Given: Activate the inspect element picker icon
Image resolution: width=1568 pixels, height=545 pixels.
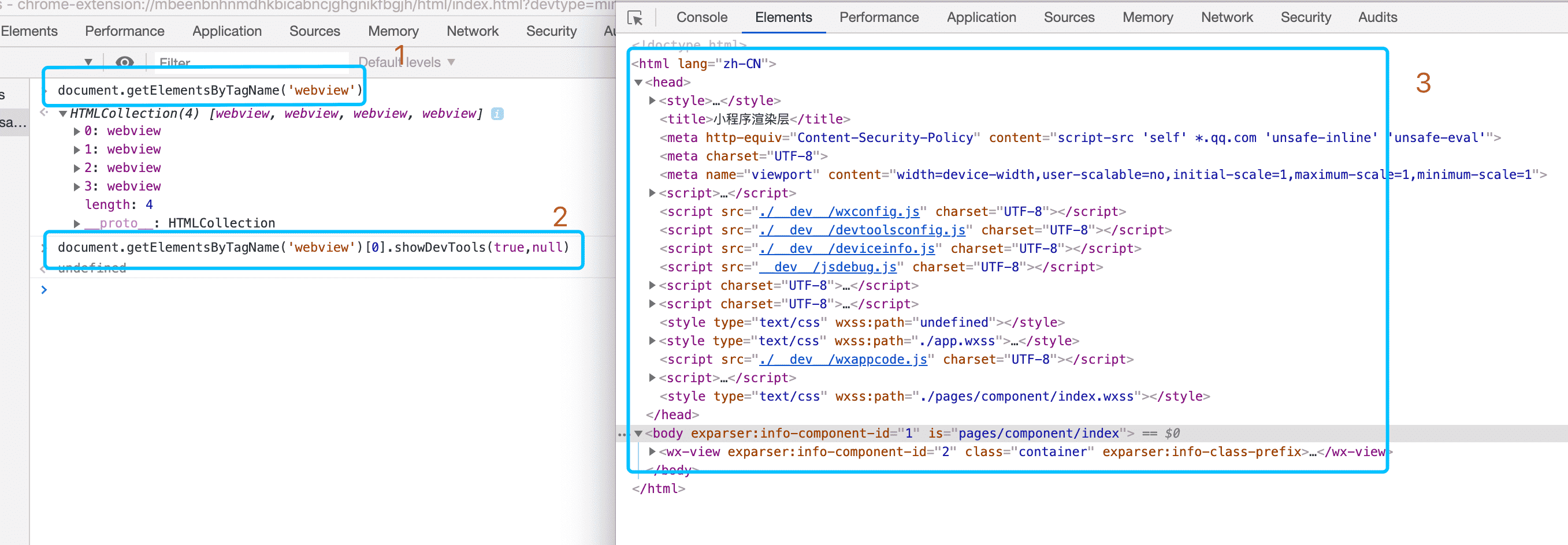Looking at the screenshot, I should (635, 18).
